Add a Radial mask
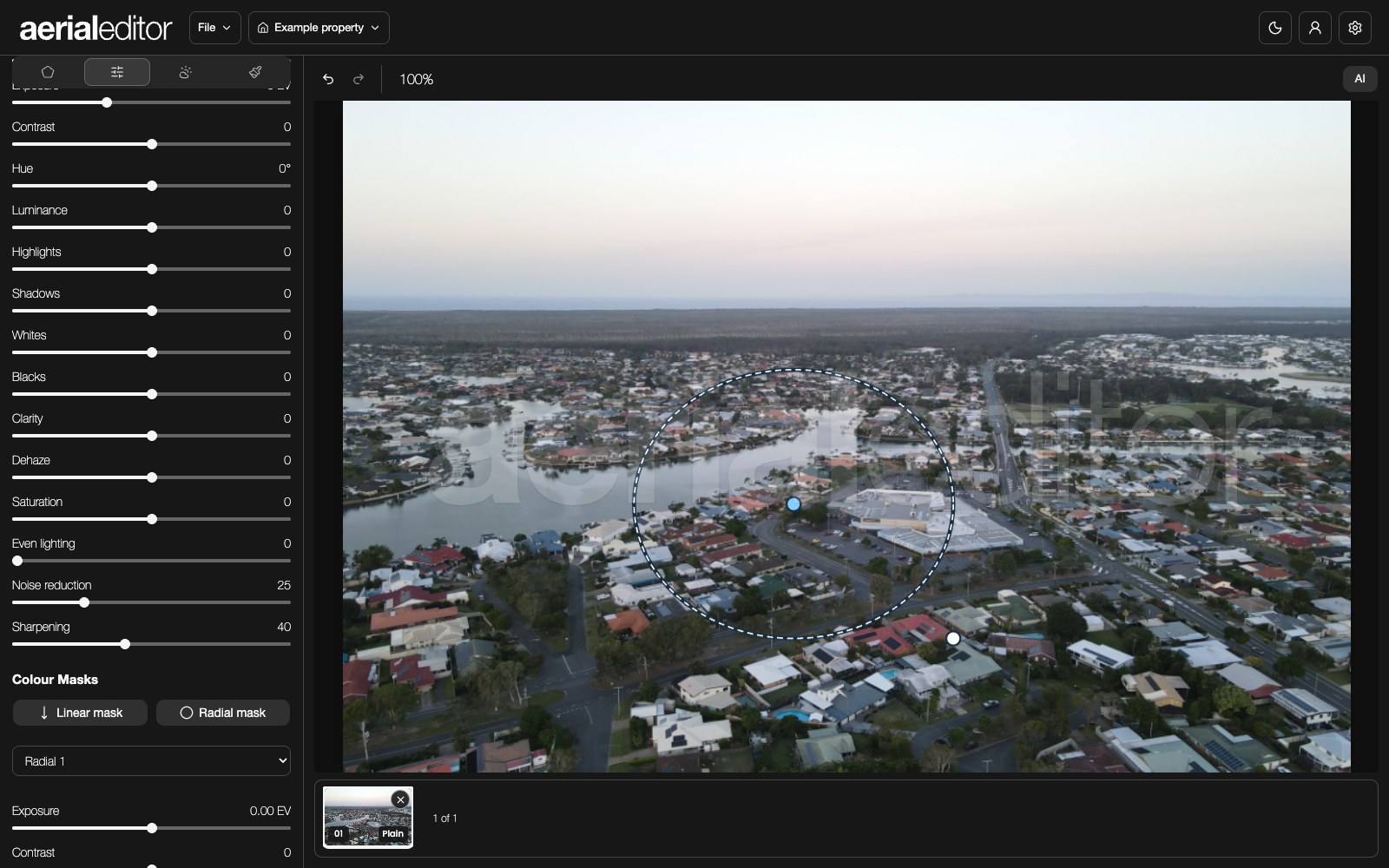The image size is (1389, 868). pyautogui.click(x=223, y=713)
